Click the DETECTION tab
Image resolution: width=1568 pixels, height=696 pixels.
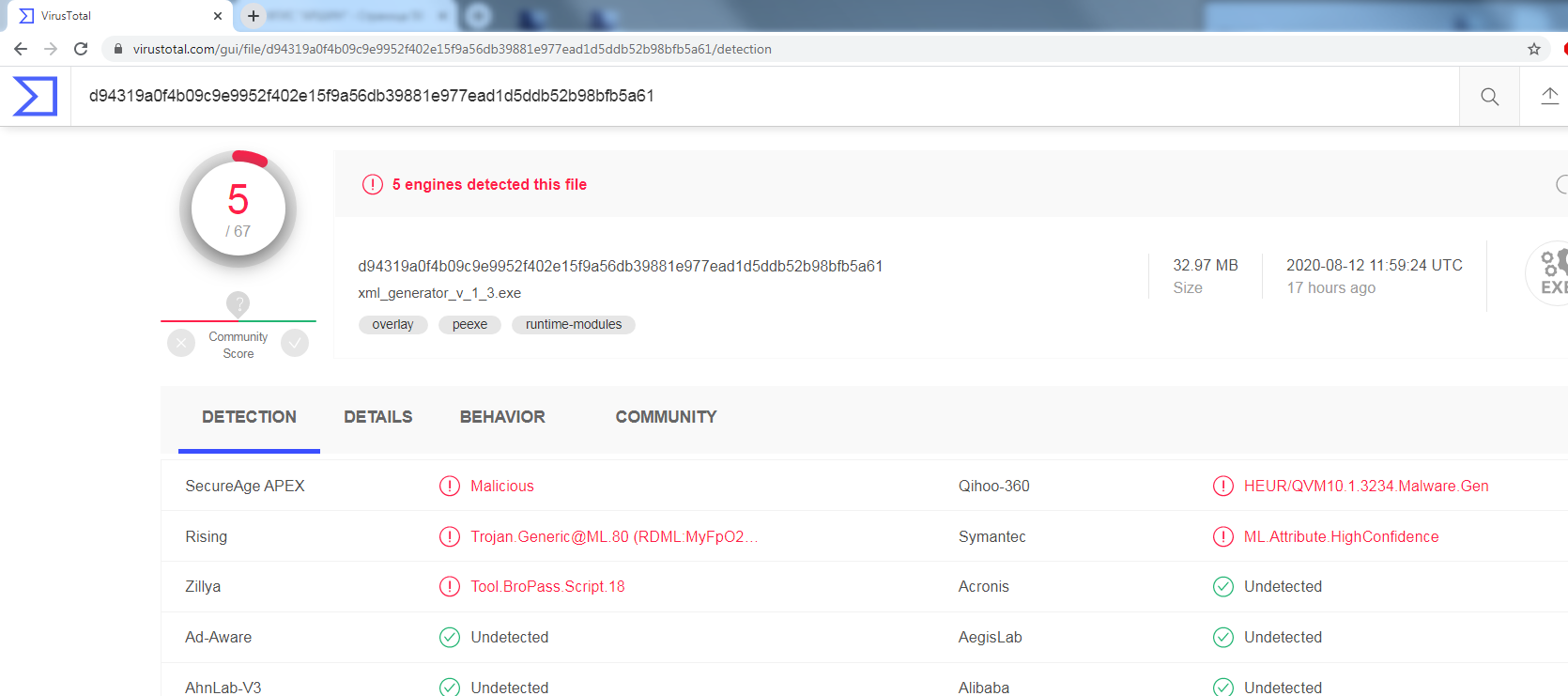pos(249,417)
